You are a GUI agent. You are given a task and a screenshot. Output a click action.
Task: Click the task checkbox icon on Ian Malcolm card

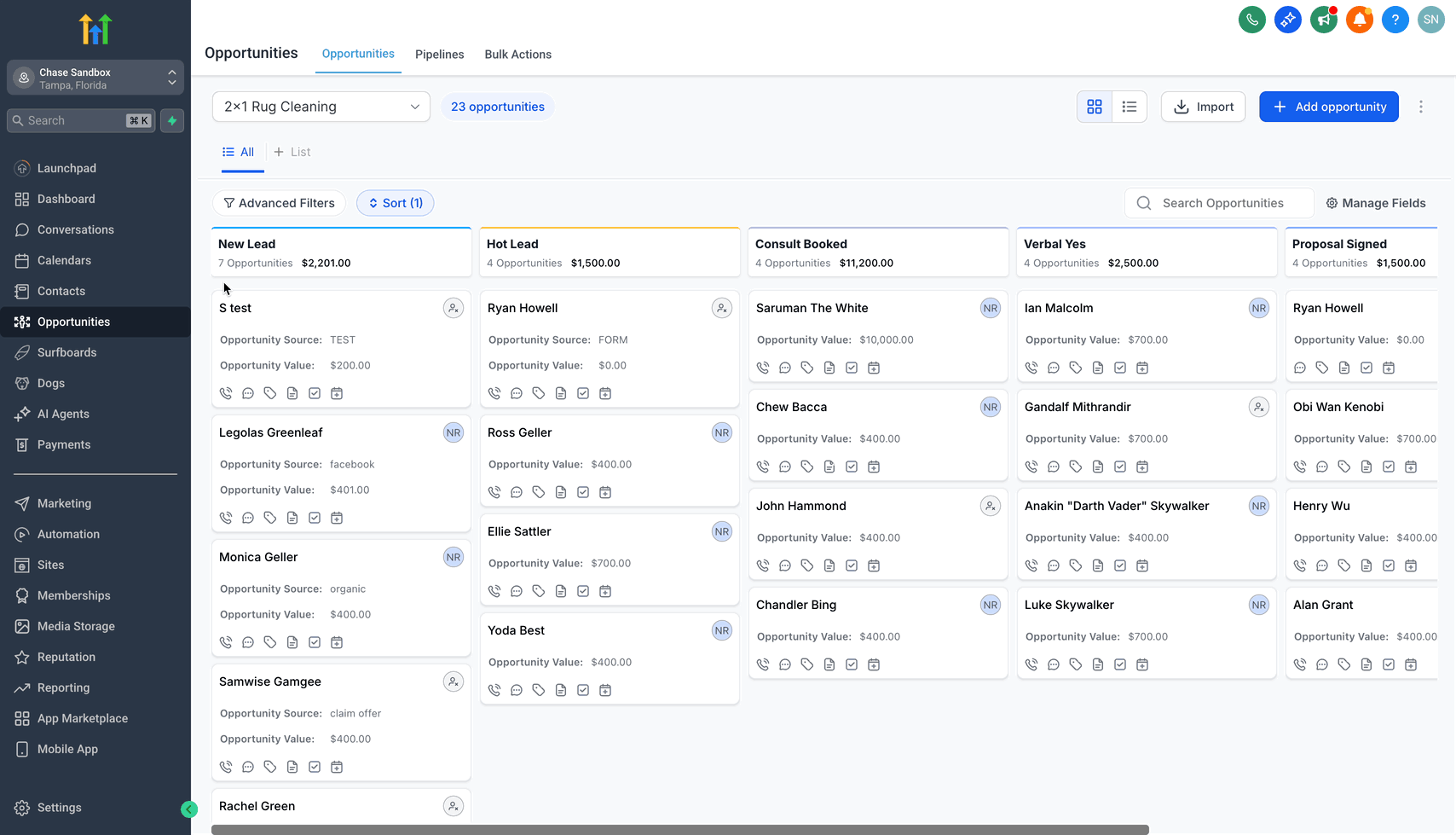(x=1120, y=368)
